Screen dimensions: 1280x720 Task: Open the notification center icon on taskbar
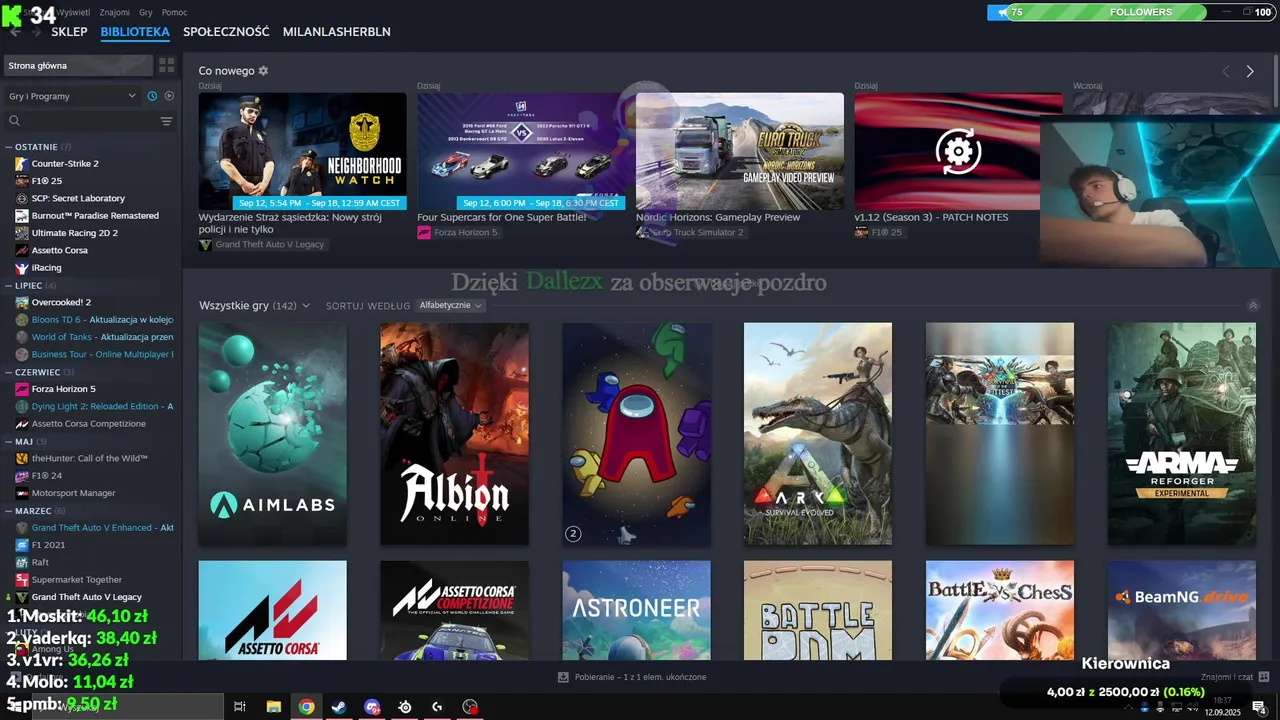1258,707
